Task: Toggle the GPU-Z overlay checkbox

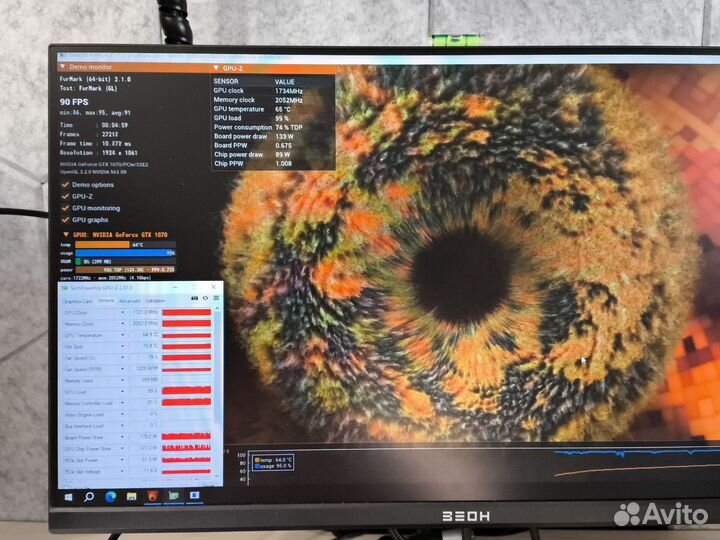Action: tap(65, 196)
